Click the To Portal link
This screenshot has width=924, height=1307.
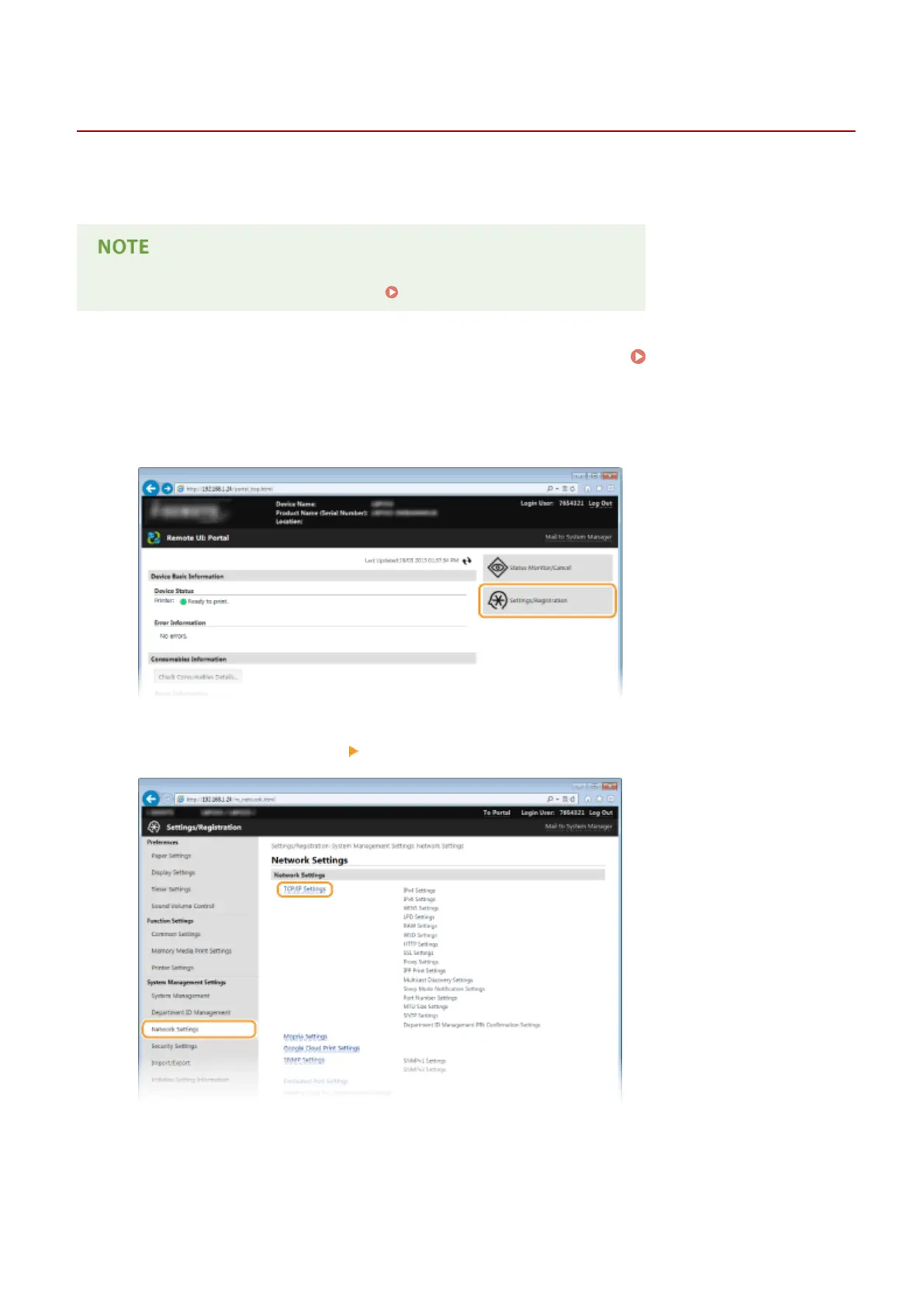(x=497, y=813)
